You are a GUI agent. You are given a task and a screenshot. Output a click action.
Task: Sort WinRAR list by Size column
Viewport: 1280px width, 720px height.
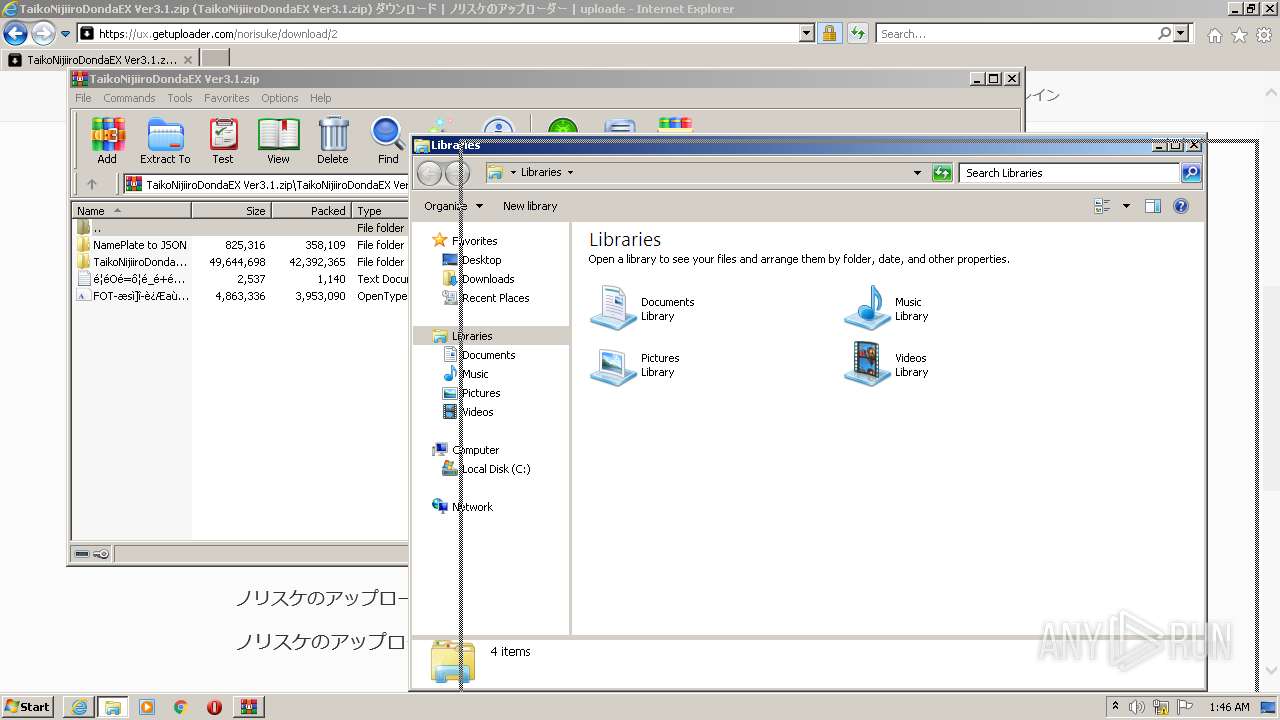[x=231, y=211]
